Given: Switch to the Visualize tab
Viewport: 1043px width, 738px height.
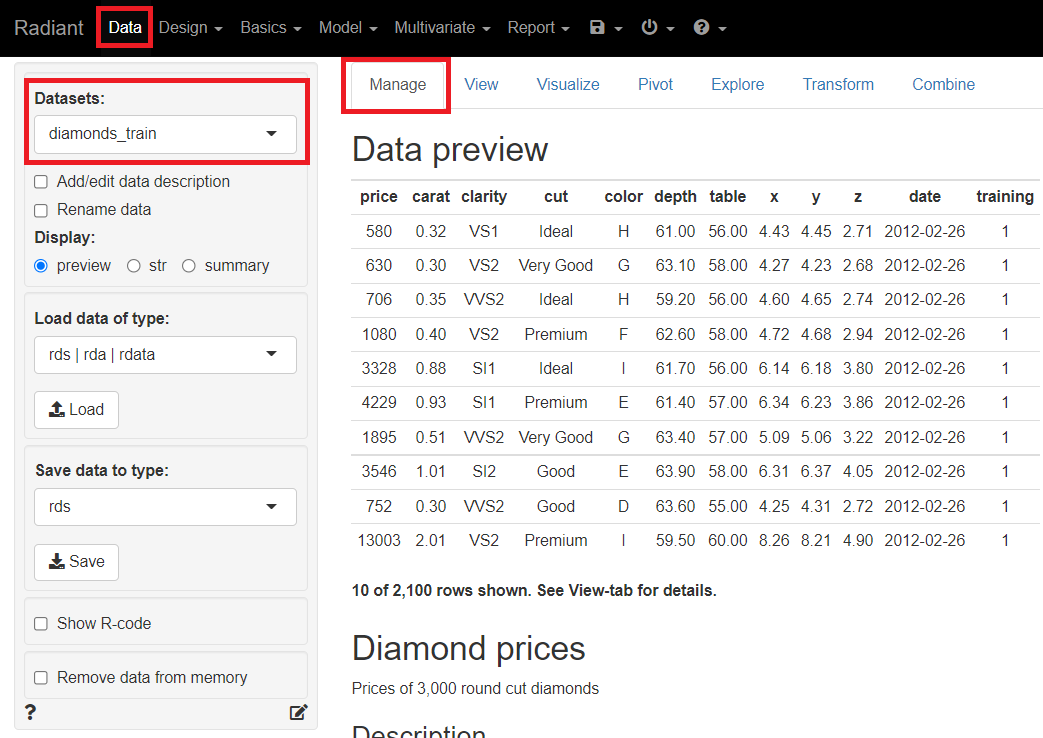Looking at the screenshot, I should tap(568, 85).
